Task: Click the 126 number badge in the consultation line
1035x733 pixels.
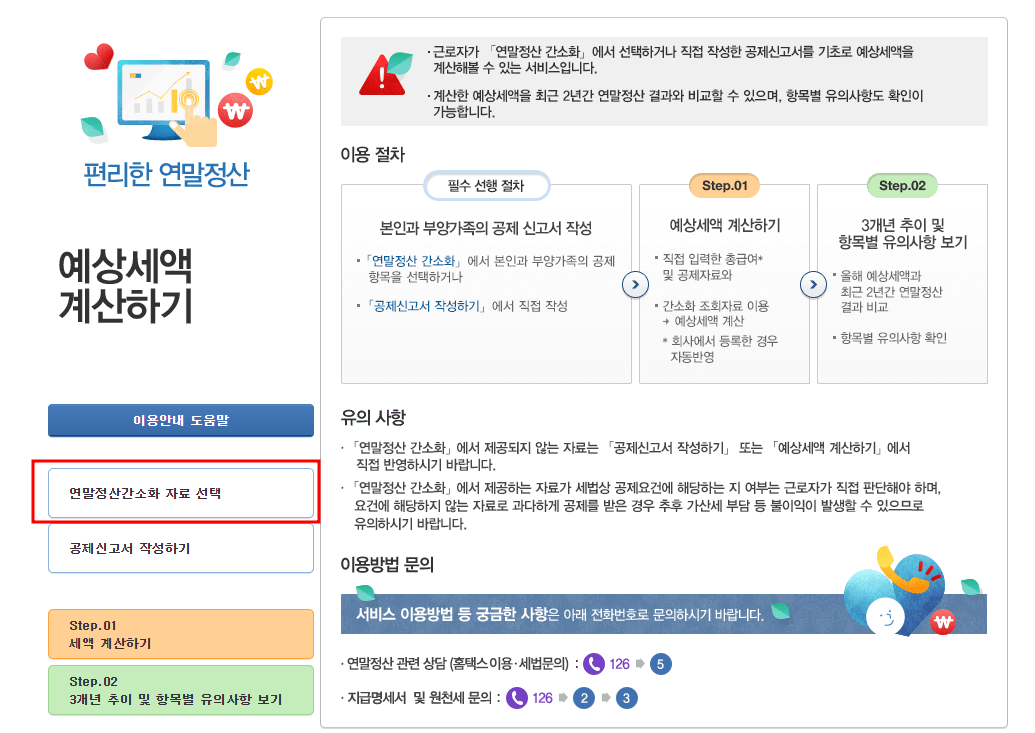Action: pyautogui.click(x=618, y=664)
